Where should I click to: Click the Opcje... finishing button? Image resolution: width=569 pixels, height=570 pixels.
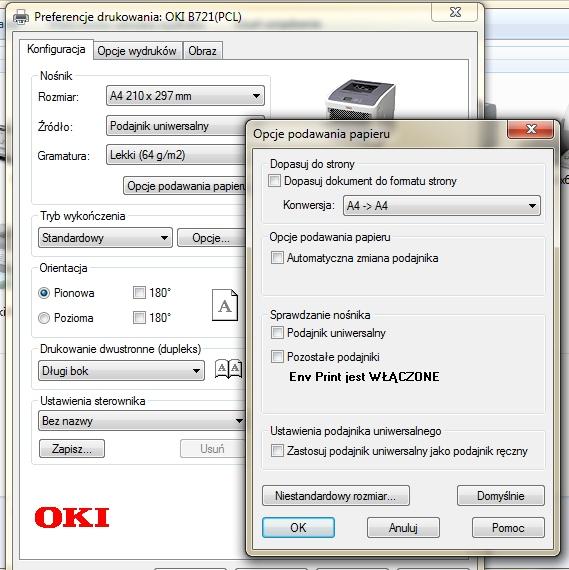pos(211,238)
